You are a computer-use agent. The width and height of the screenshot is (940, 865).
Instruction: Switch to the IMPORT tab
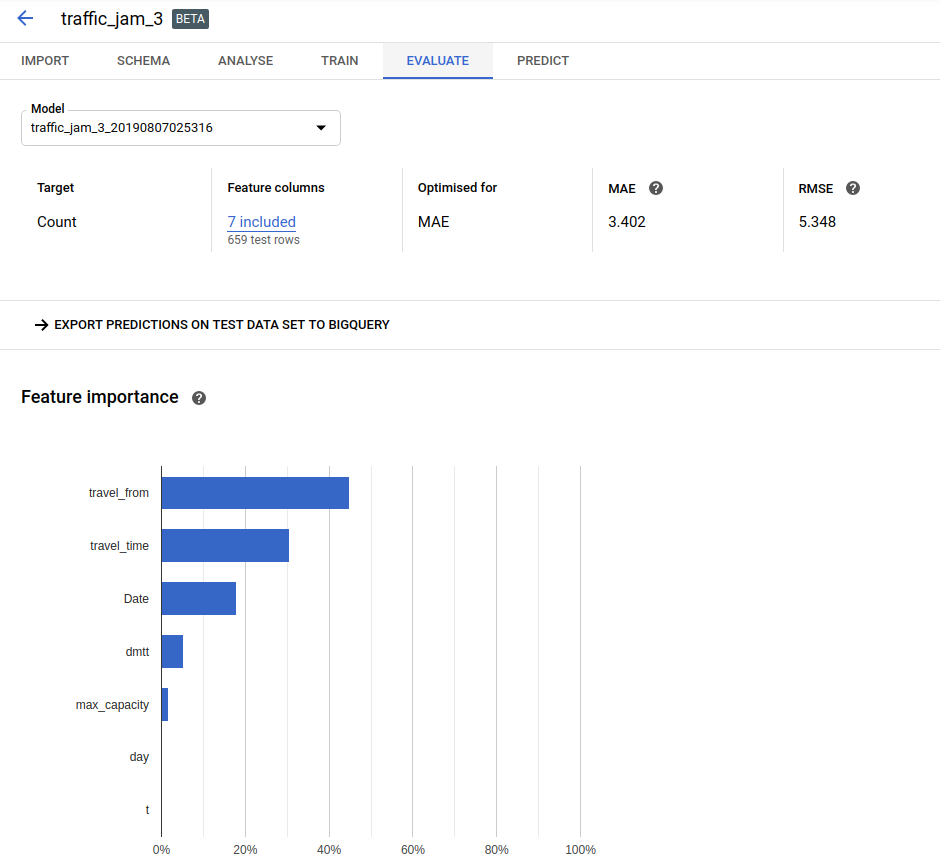pos(45,61)
